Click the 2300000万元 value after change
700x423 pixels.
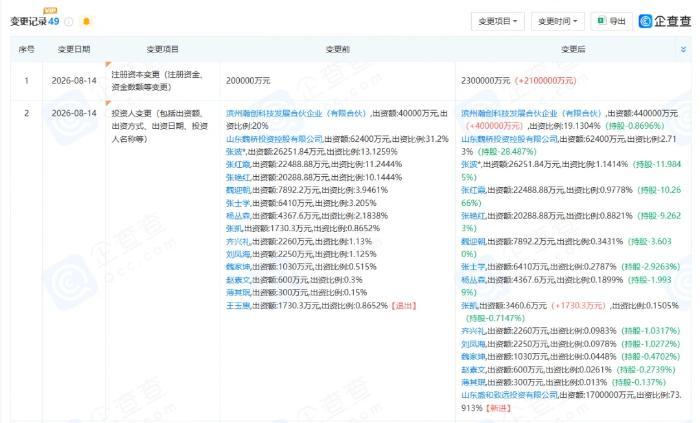tap(485, 81)
